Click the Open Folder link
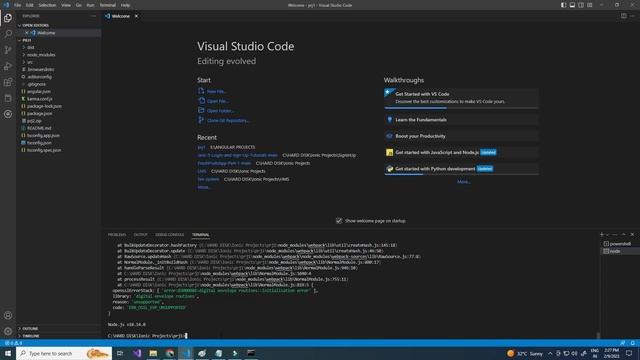 click(x=220, y=111)
